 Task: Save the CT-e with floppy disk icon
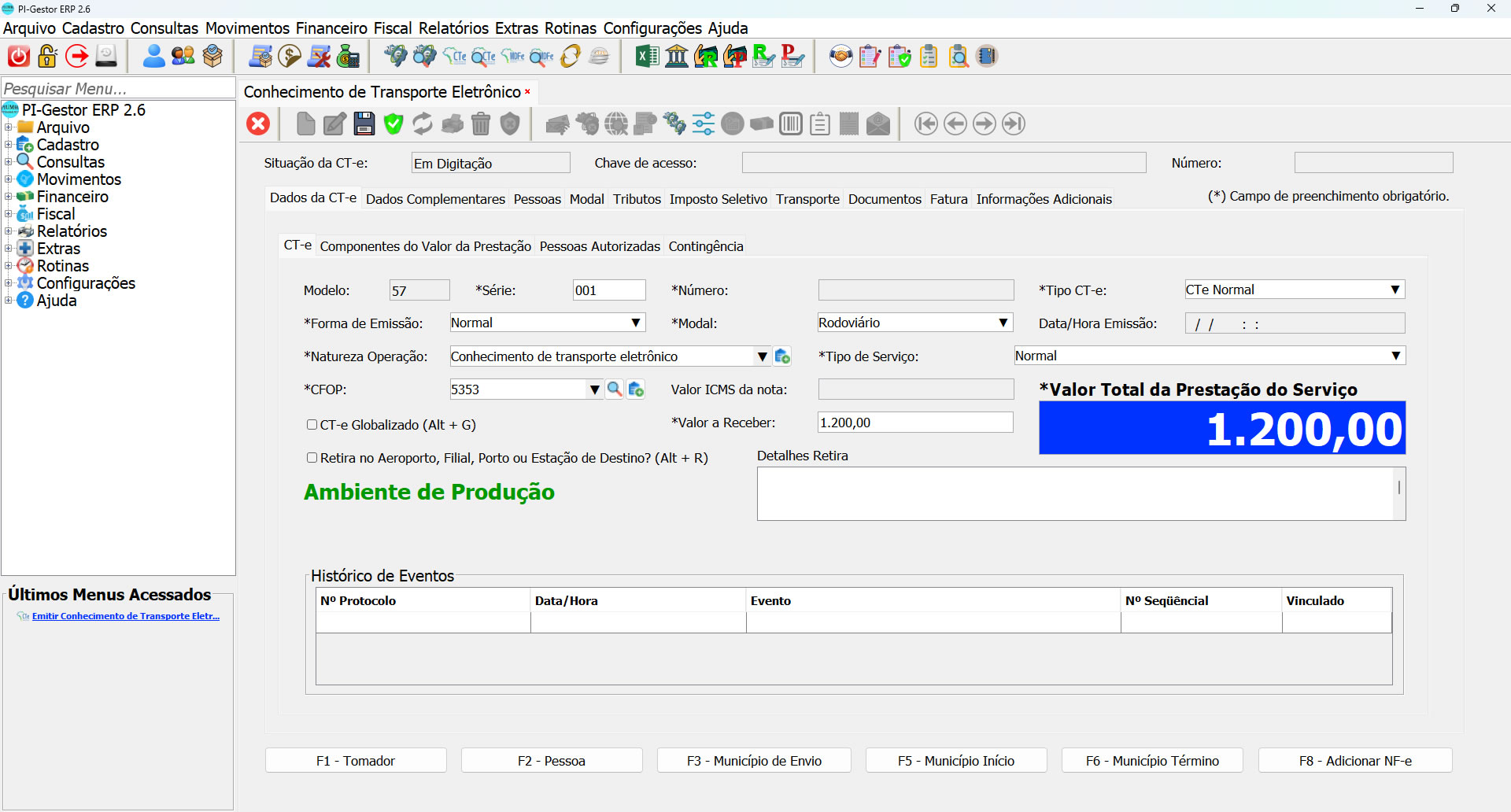click(364, 124)
